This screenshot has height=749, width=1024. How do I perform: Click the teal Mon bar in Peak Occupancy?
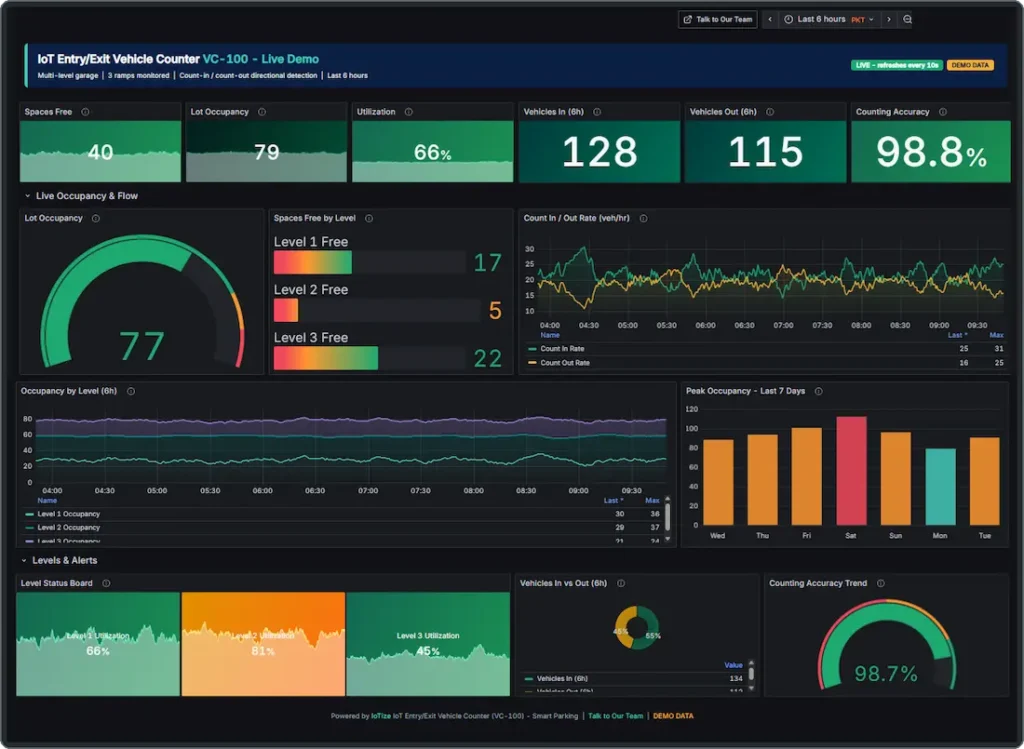pyautogui.click(x=940, y=486)
